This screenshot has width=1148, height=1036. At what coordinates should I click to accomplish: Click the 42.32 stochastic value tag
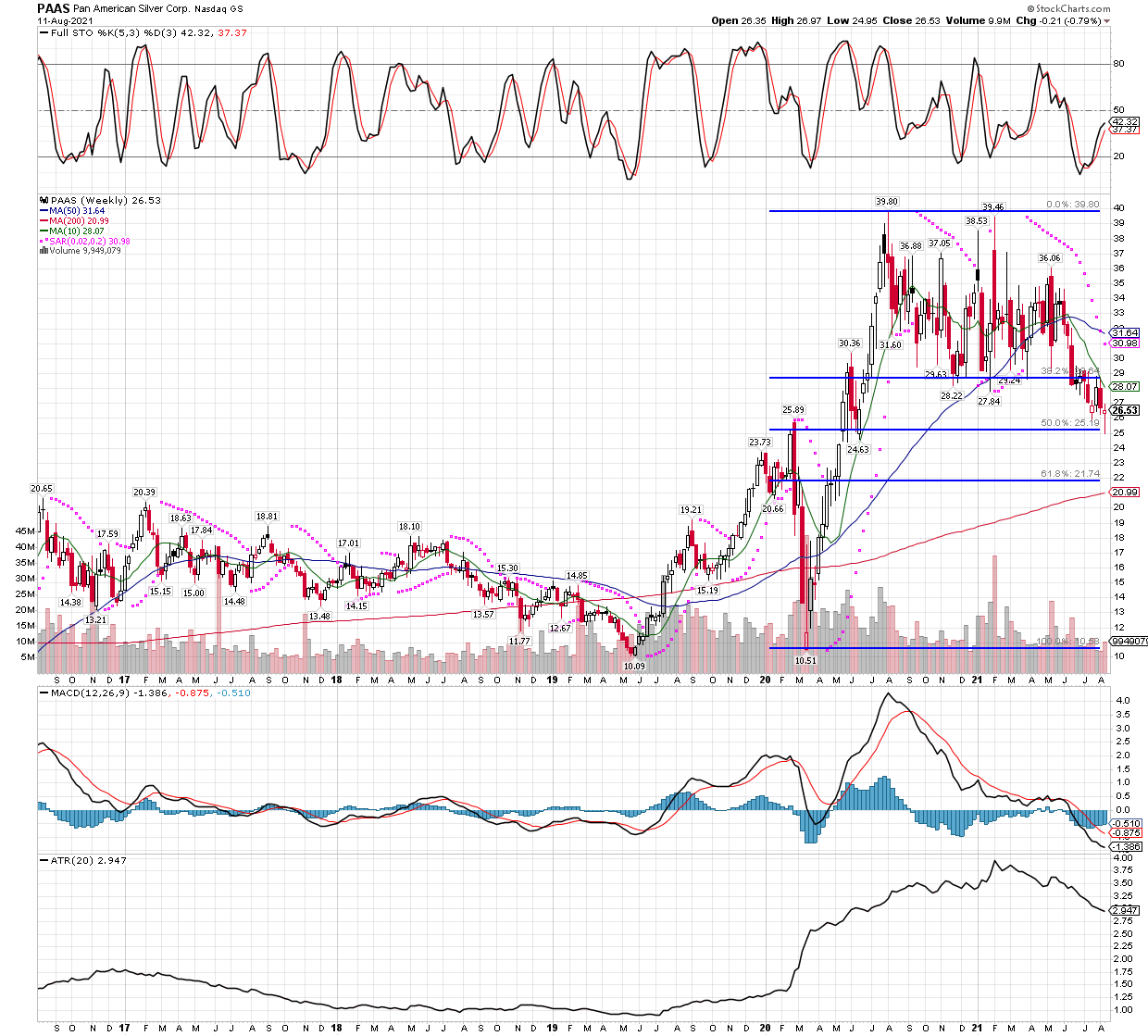click(1125, 121)
